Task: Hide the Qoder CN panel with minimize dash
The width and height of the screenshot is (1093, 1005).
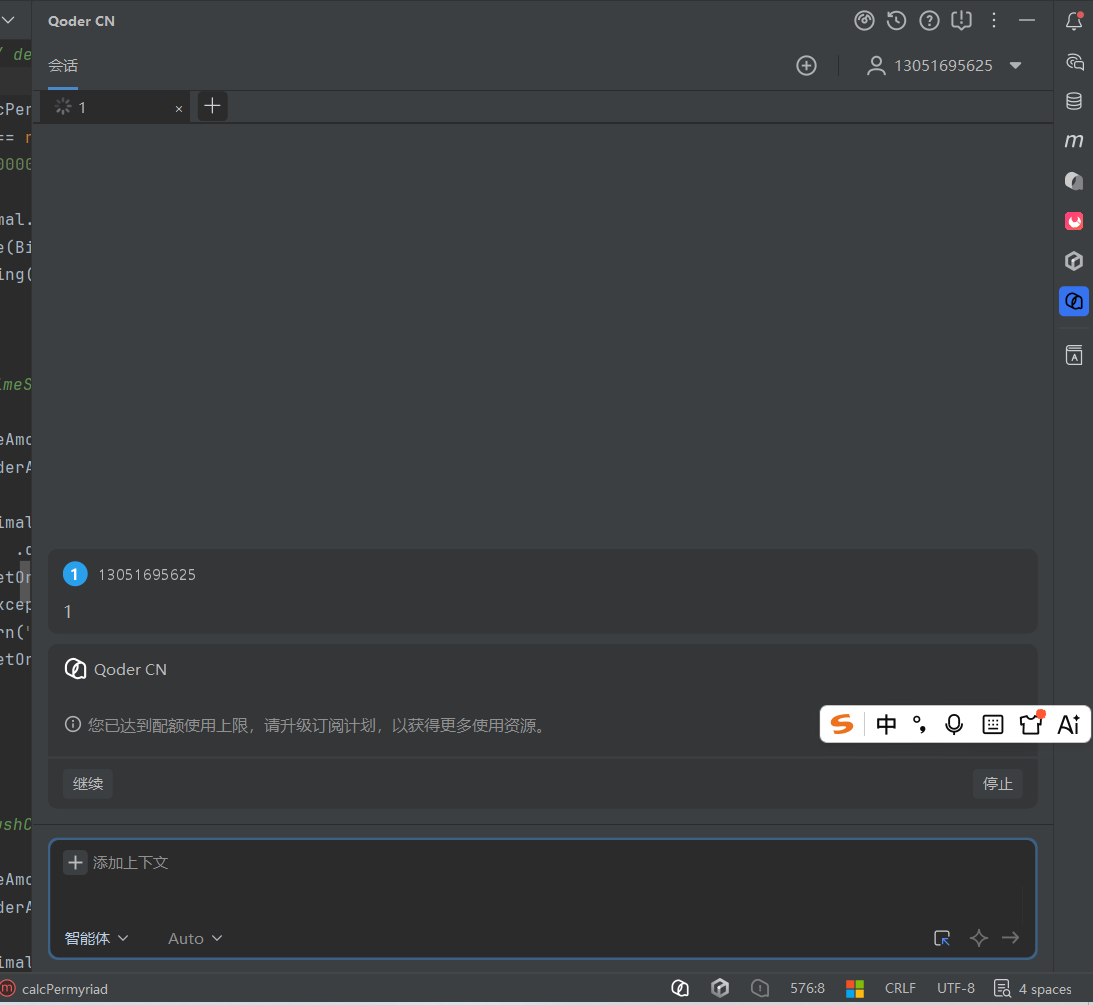Action: coord(1027,21)
